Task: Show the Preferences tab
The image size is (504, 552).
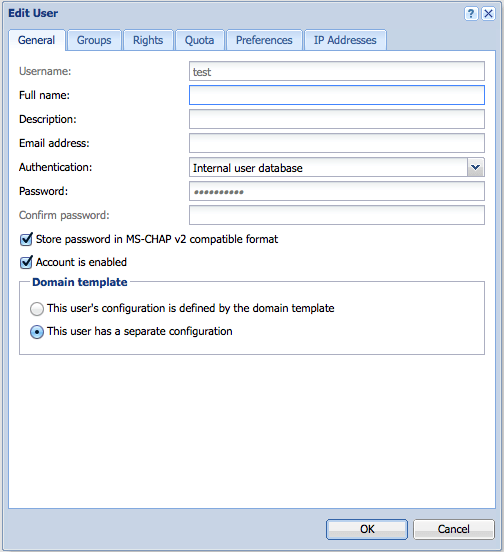Action: 264,40
